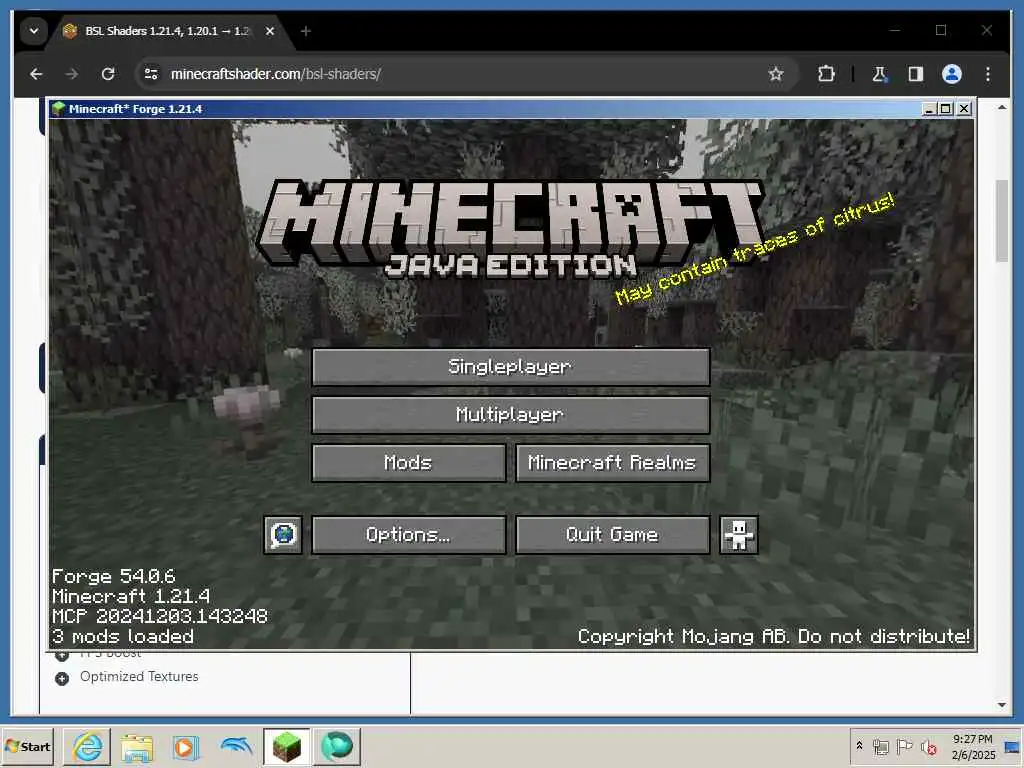
Task: Open the dolphin app in taskbar
Action: point(236,746)
